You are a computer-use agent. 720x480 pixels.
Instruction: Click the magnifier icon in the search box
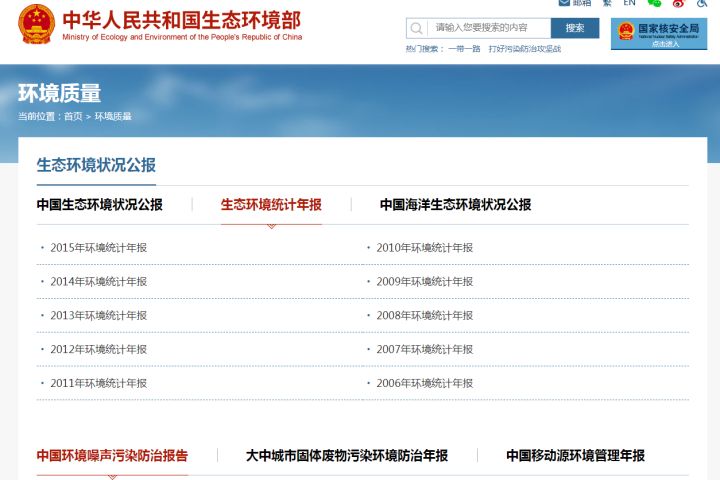[x=416, y=28]
